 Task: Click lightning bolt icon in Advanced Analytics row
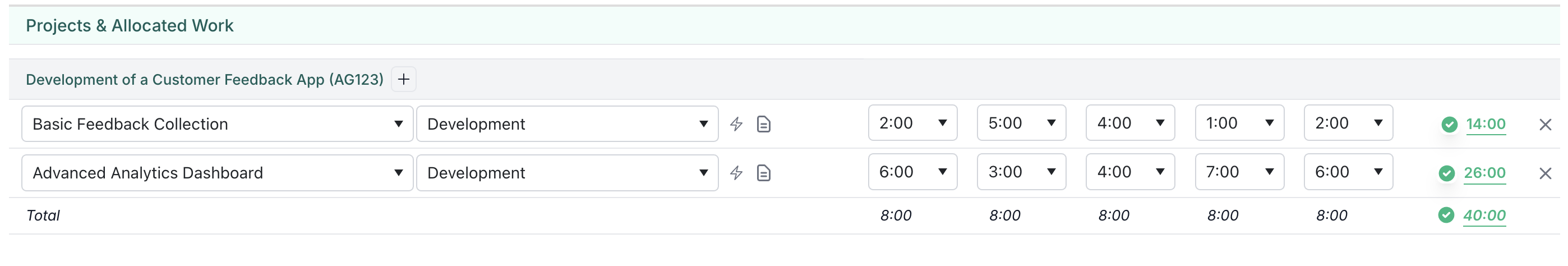pos(736,173)
